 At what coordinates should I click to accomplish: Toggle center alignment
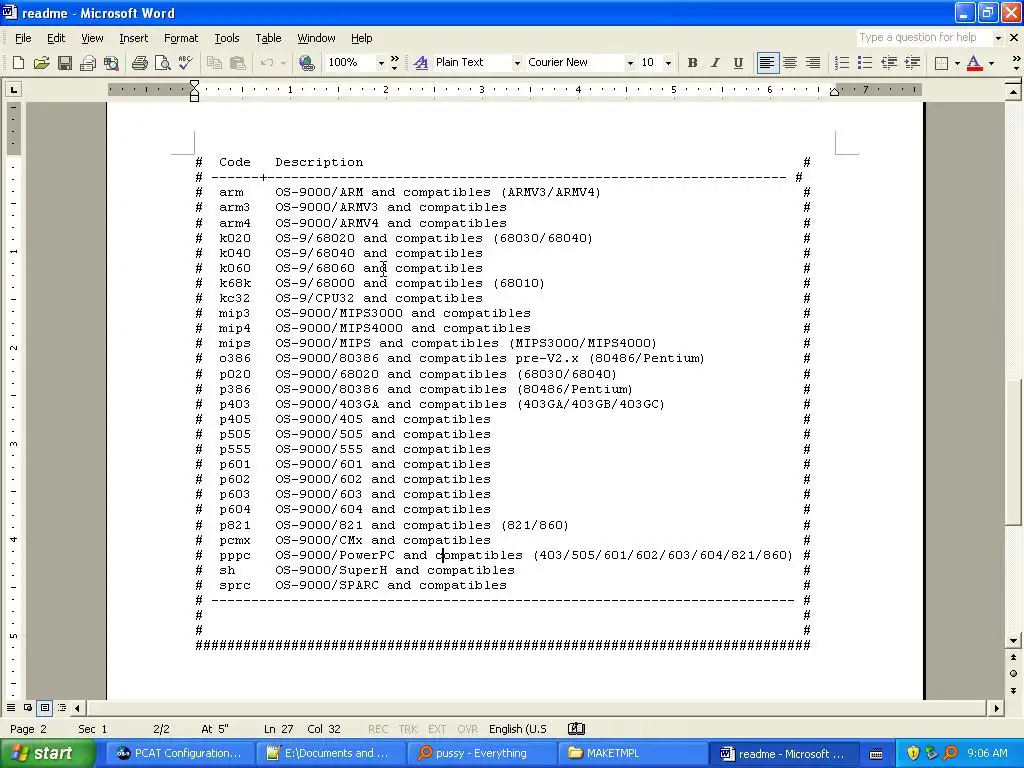[x=790, y=63]
